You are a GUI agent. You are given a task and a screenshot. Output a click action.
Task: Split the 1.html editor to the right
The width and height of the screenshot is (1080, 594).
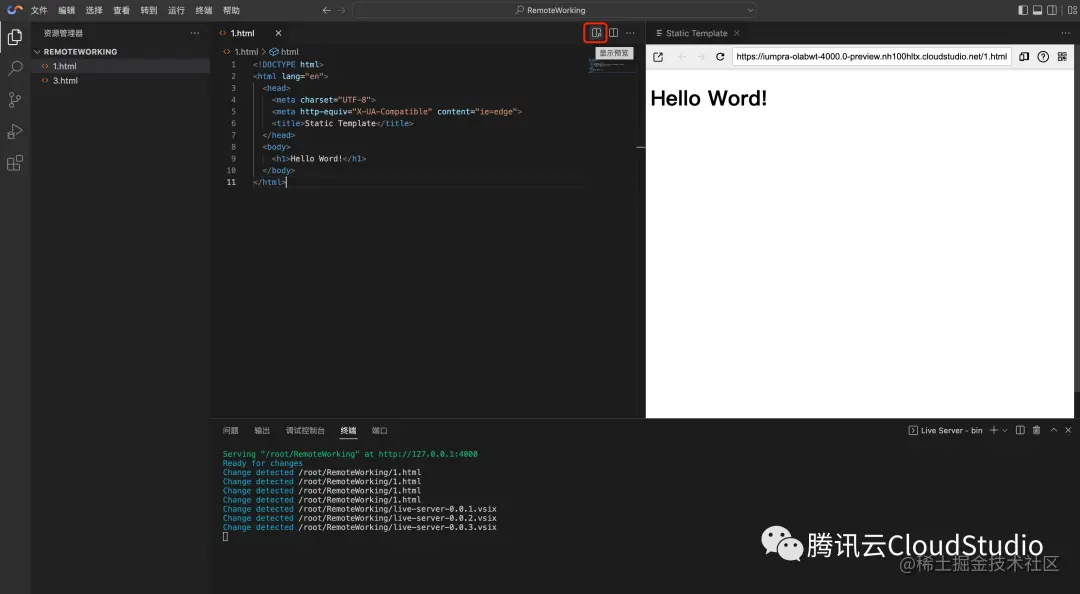point(613,32)
